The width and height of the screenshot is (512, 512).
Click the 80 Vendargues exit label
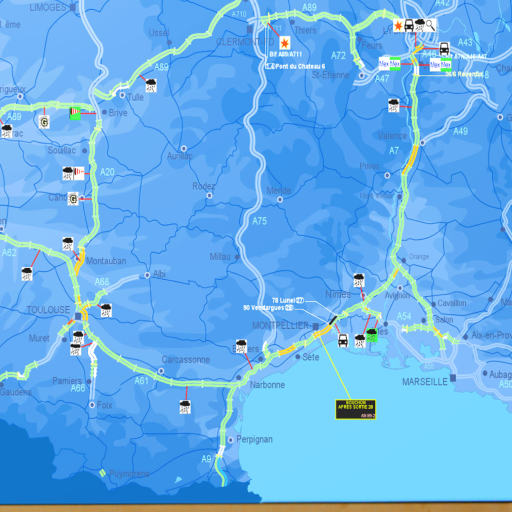(268, 307)
